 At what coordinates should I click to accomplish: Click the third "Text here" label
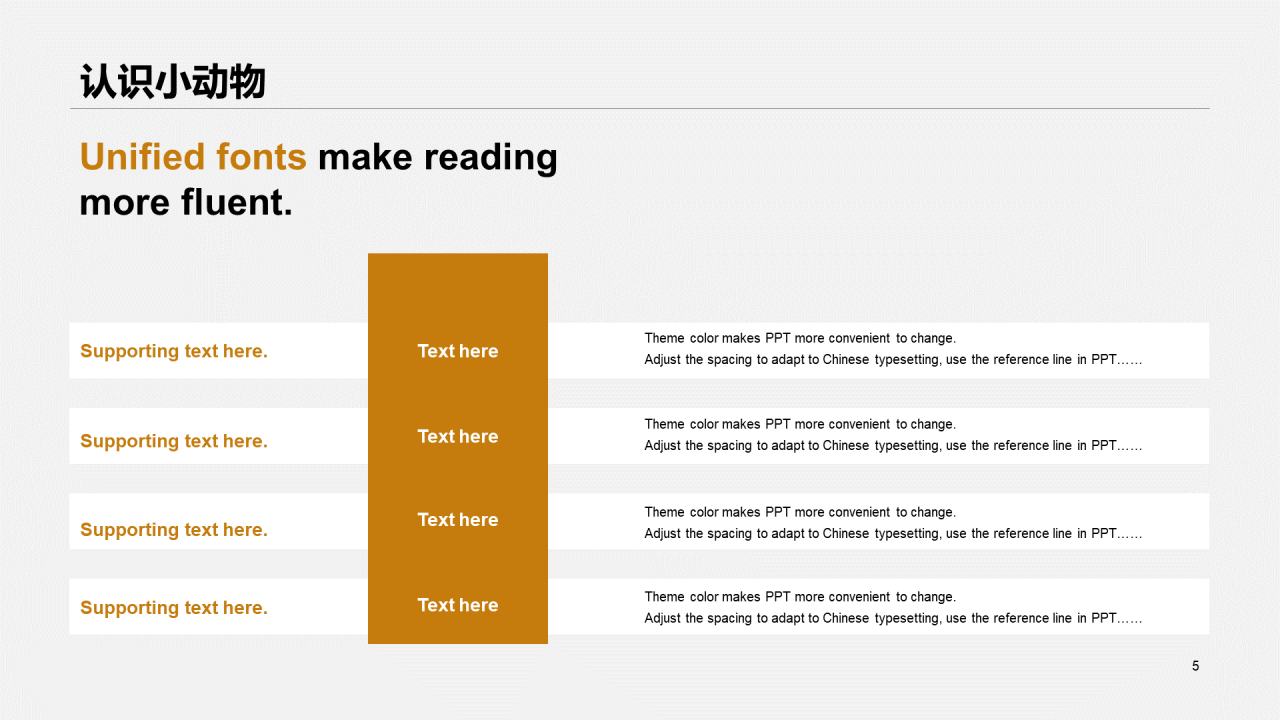pyautogui.click(x=458, y=520)
